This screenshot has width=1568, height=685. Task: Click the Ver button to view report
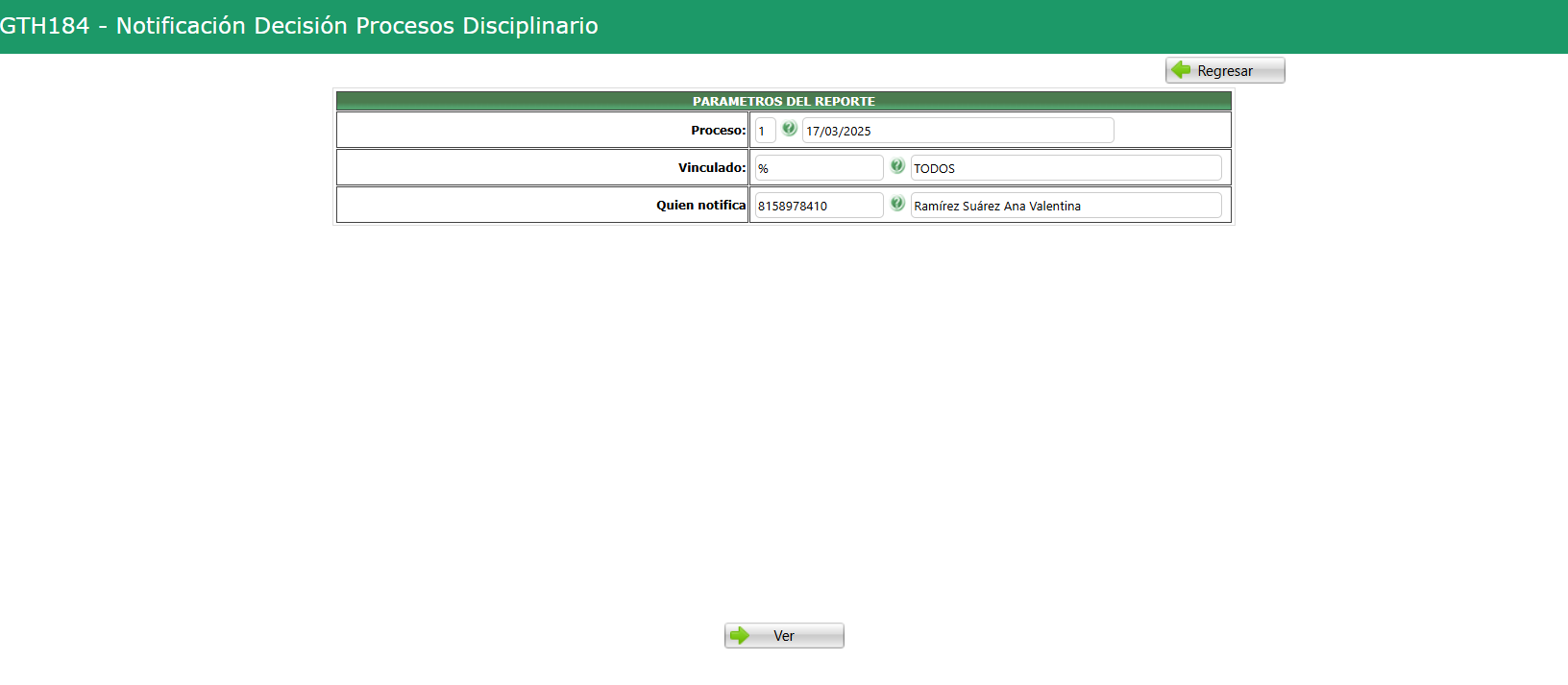pyautogui.click(x=784, y=636)
